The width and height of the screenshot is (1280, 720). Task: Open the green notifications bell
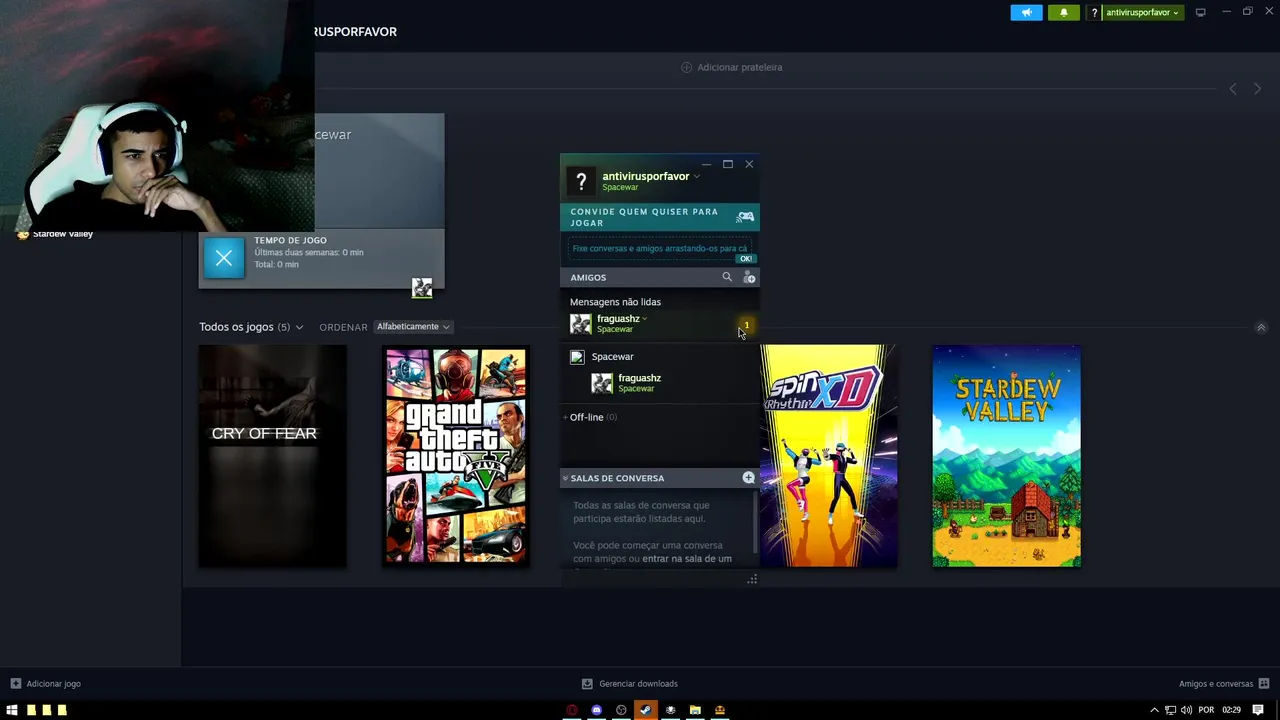[1063, 12]
